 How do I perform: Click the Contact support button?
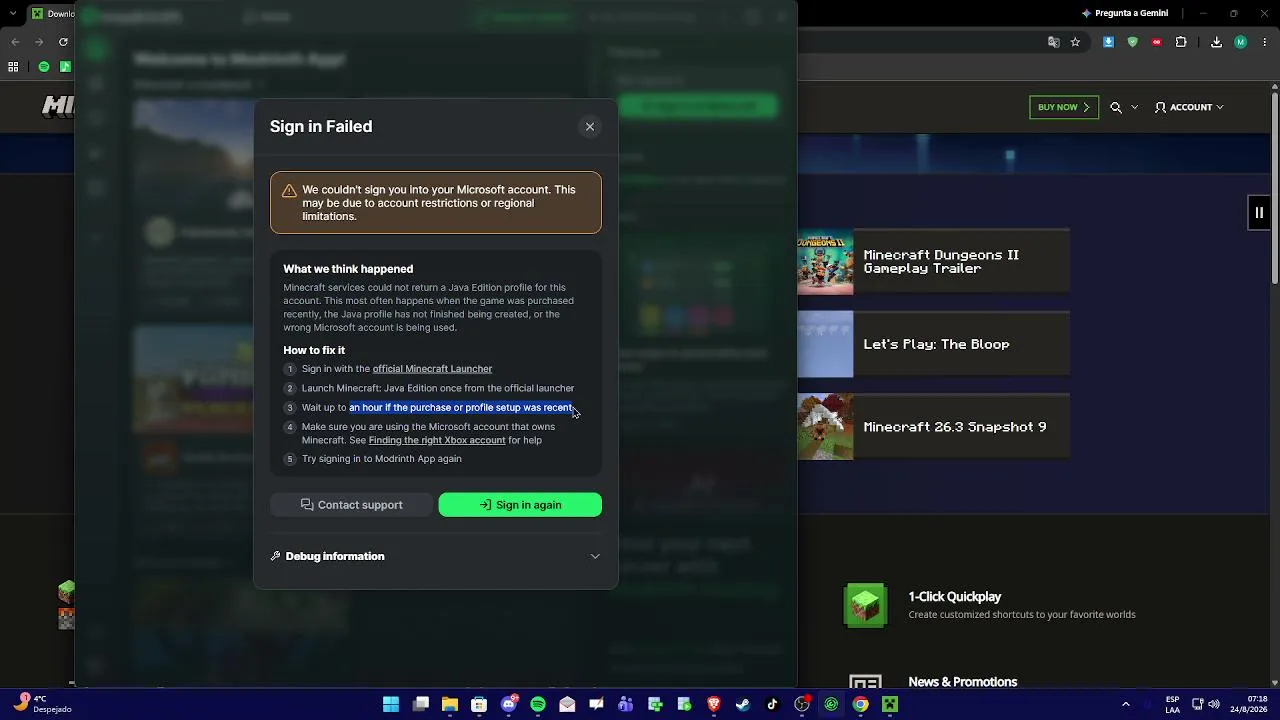click(352, 505)
